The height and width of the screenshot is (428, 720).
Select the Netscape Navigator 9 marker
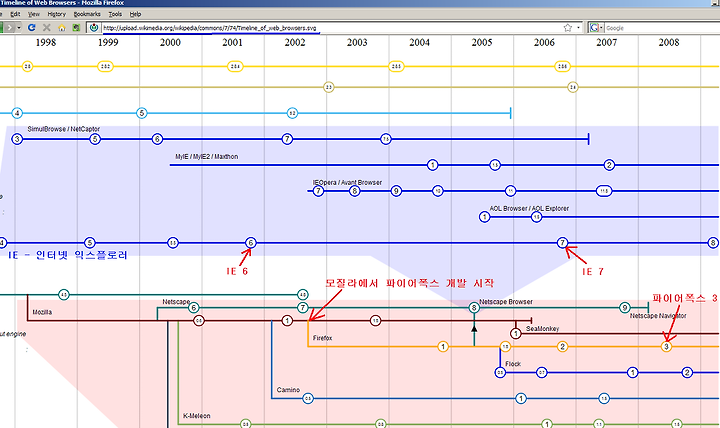coord(624,308)
